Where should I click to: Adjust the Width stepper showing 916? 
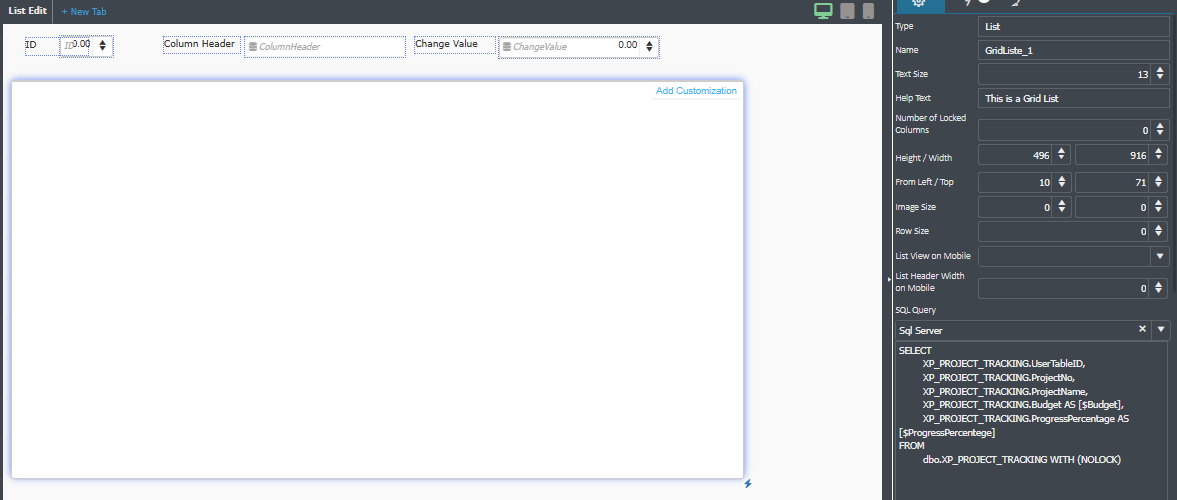[1160, 155]
